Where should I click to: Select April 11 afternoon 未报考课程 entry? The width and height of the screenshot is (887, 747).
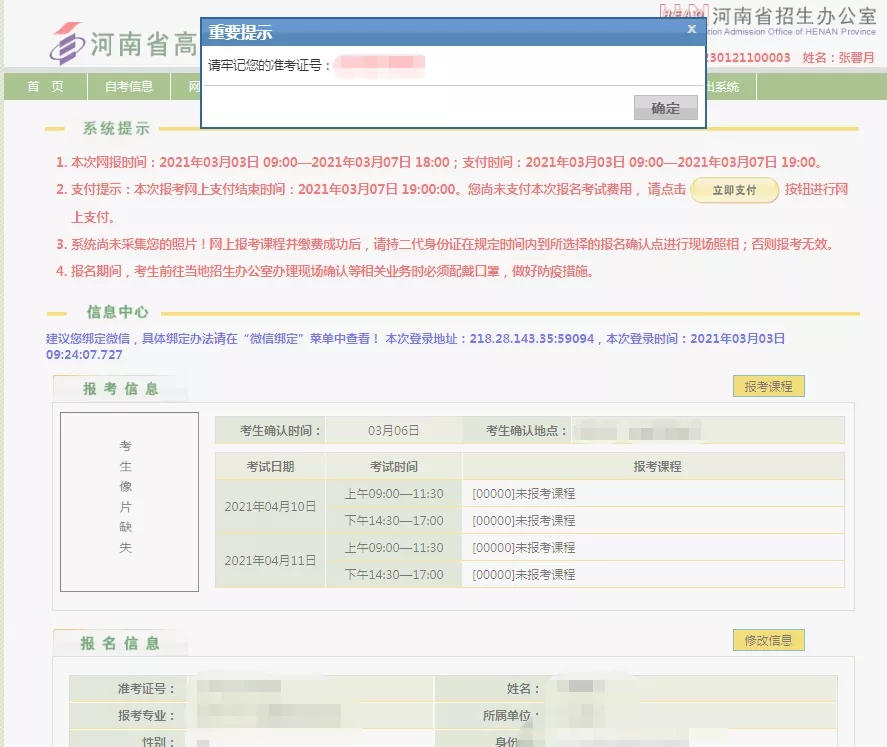click(524, 574)
